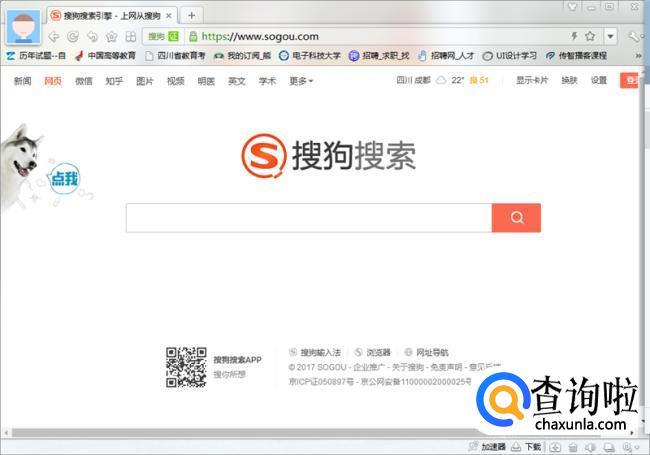Toggle the sound mute icon in status bar
Image resolution: width=650 pixels, height=455 pixels.
[x=590, y=447]
